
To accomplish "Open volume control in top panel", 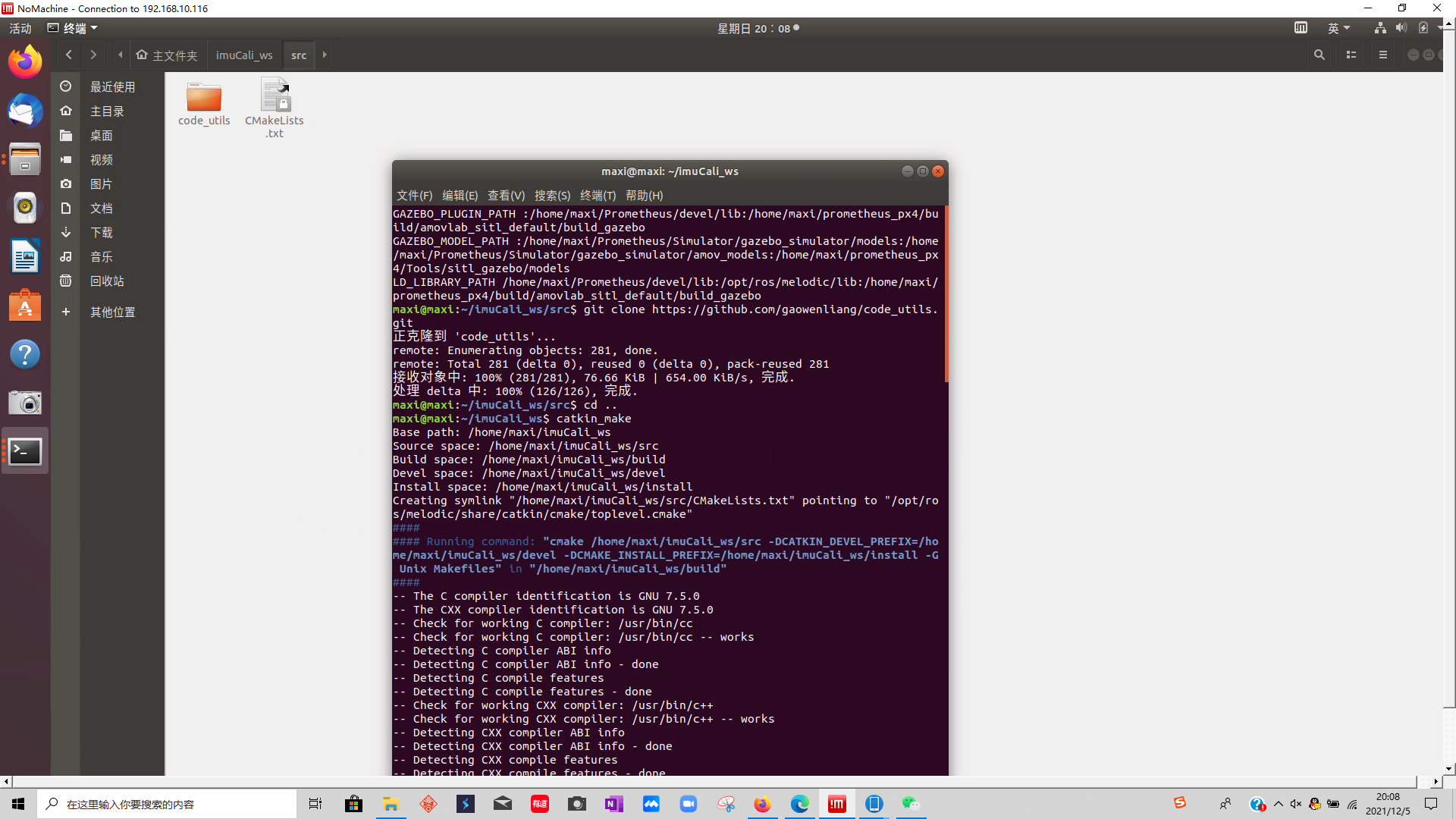I will [1401, 28].
